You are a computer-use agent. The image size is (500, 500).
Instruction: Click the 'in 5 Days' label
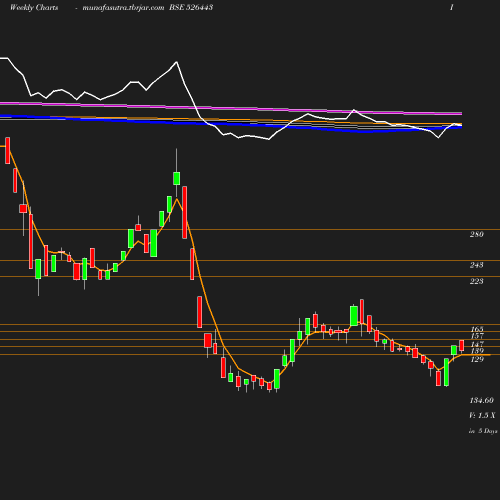coord(483,431)
